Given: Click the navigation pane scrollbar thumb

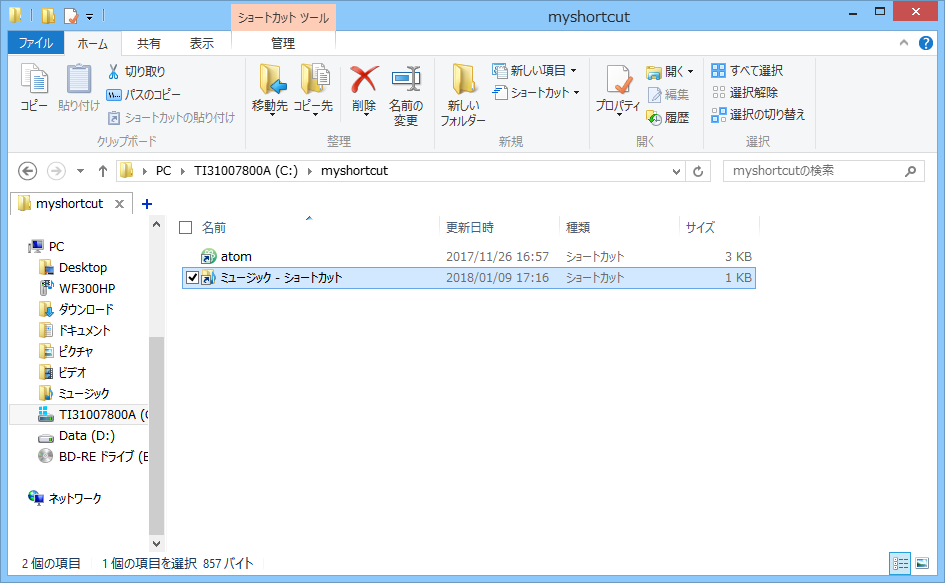Looking at the screenshot, I should pos(156,435).
